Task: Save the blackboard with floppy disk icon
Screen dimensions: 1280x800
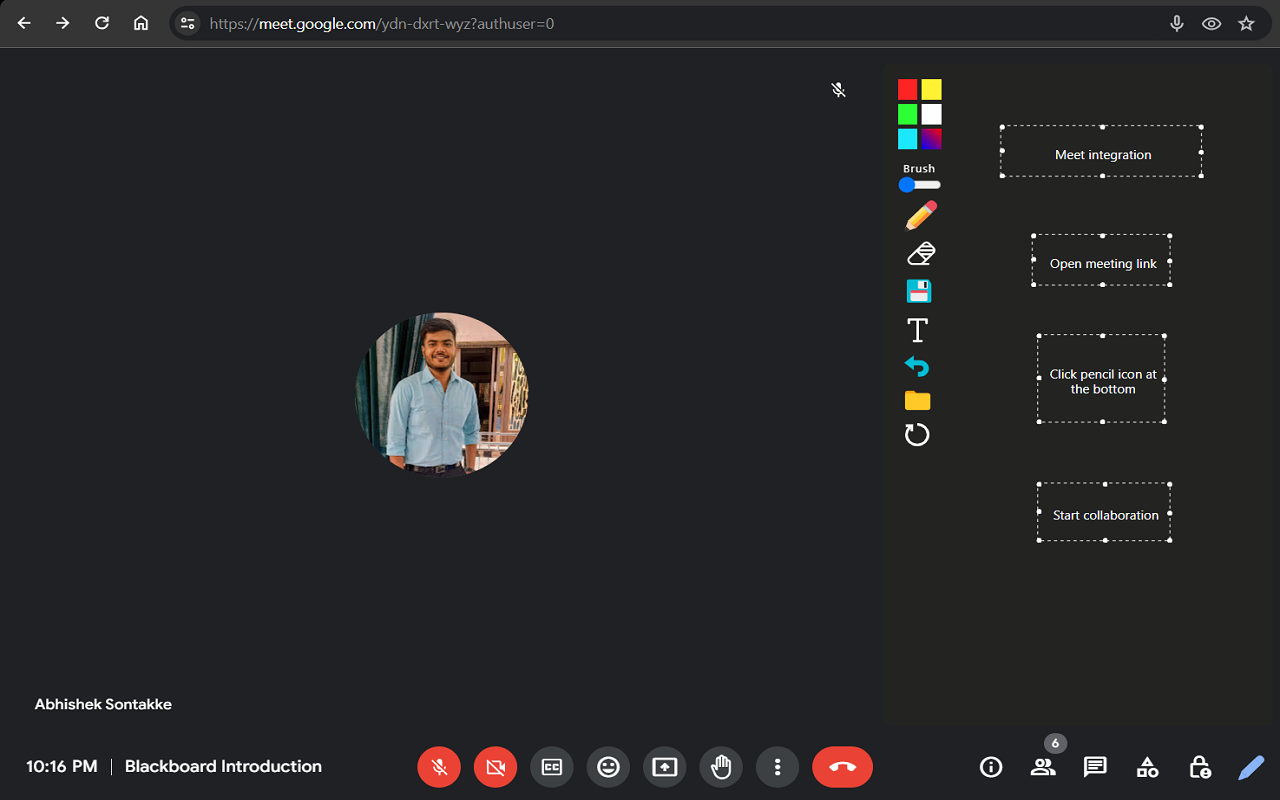Action: pos(918,291)
